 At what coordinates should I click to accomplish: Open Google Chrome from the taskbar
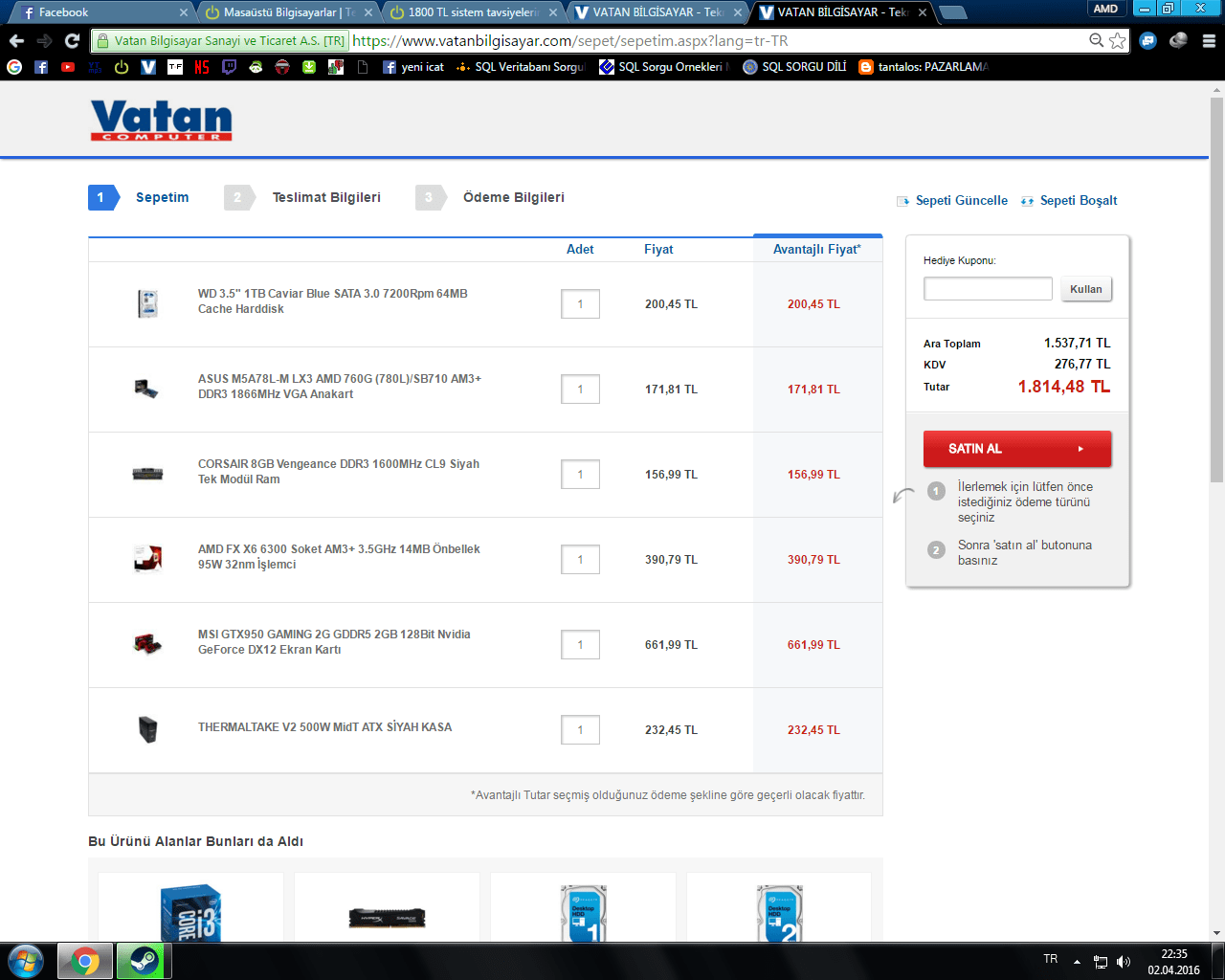pos(85,961)
